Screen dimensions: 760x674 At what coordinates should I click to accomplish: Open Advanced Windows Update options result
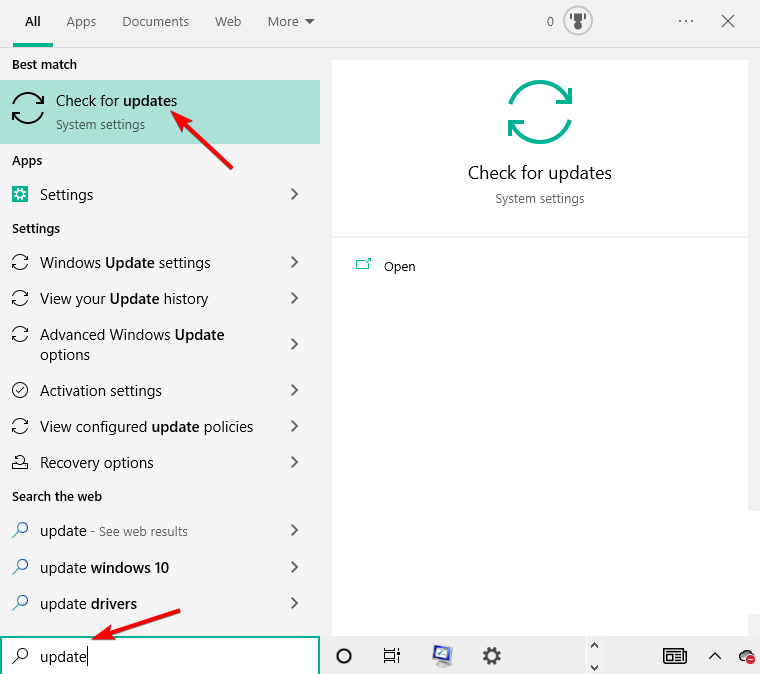160,344
